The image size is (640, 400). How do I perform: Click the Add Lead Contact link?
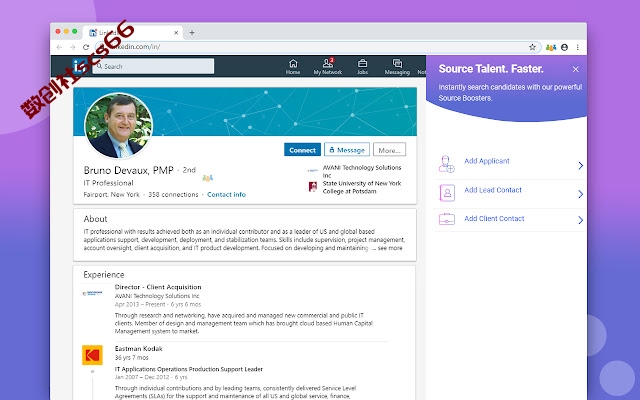(493, 190)
